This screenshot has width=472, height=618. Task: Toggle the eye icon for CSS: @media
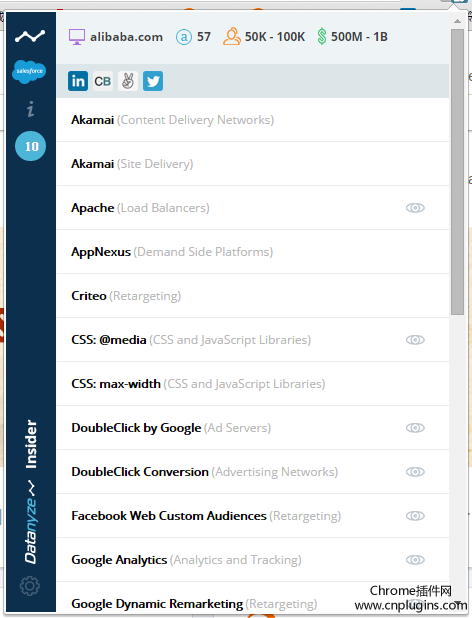[x=415, y=340]
